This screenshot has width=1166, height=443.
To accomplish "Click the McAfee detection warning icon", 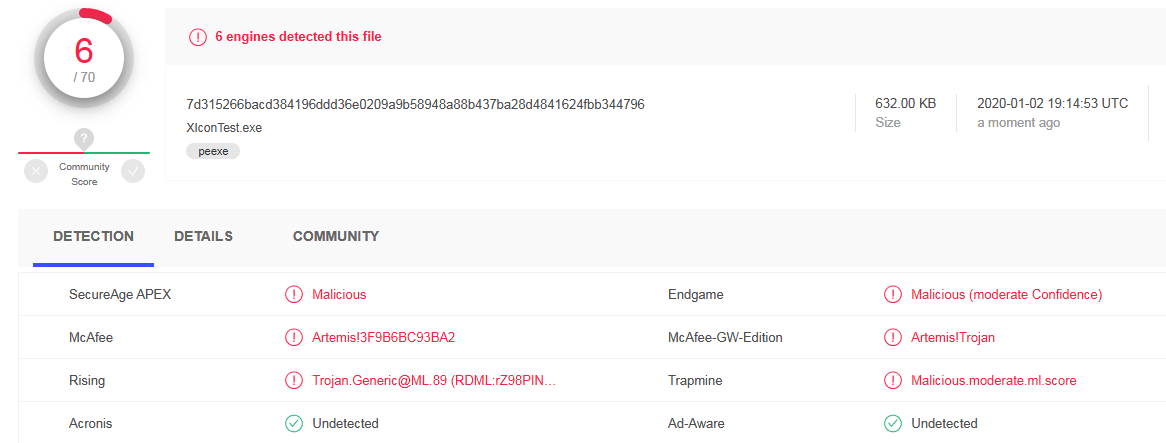I will [294, 338].
